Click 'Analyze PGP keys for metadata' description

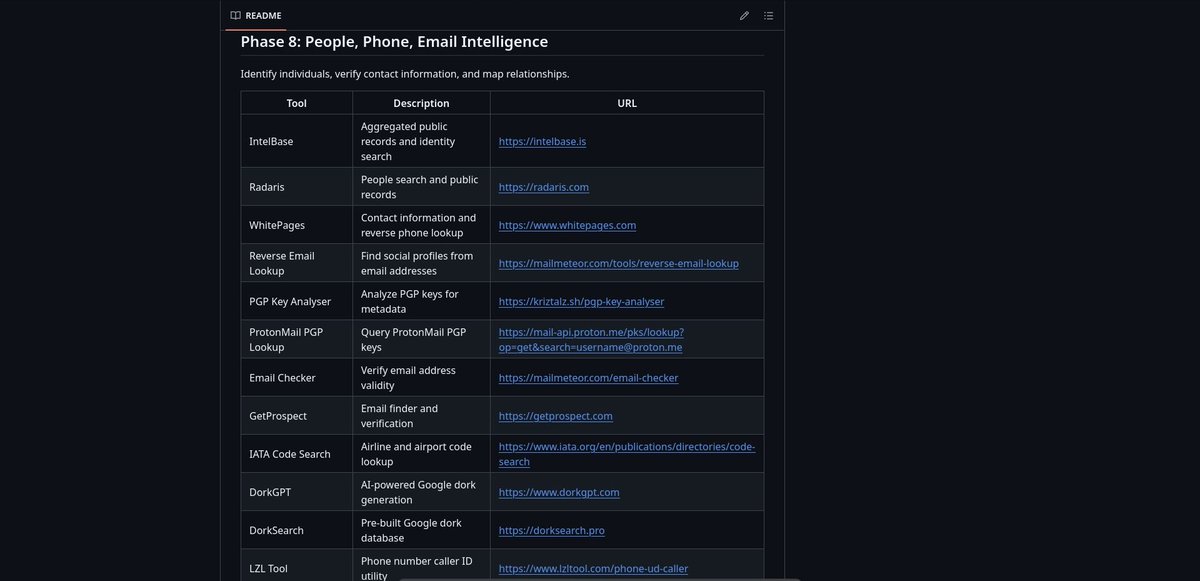[x=410, y=301]
